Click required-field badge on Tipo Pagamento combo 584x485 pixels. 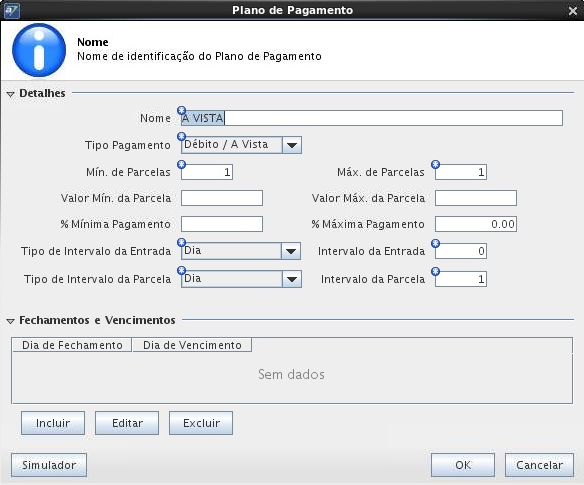pyautogui.click(x=181, y=136)
